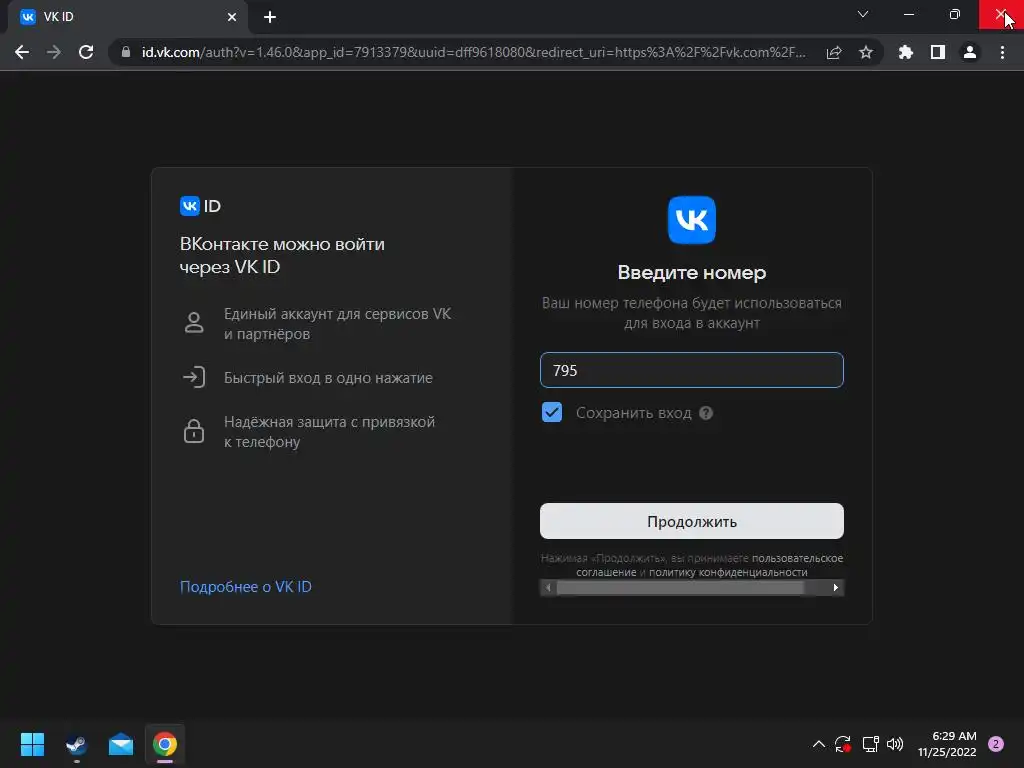Click the address bar URL

click(473, 52)
